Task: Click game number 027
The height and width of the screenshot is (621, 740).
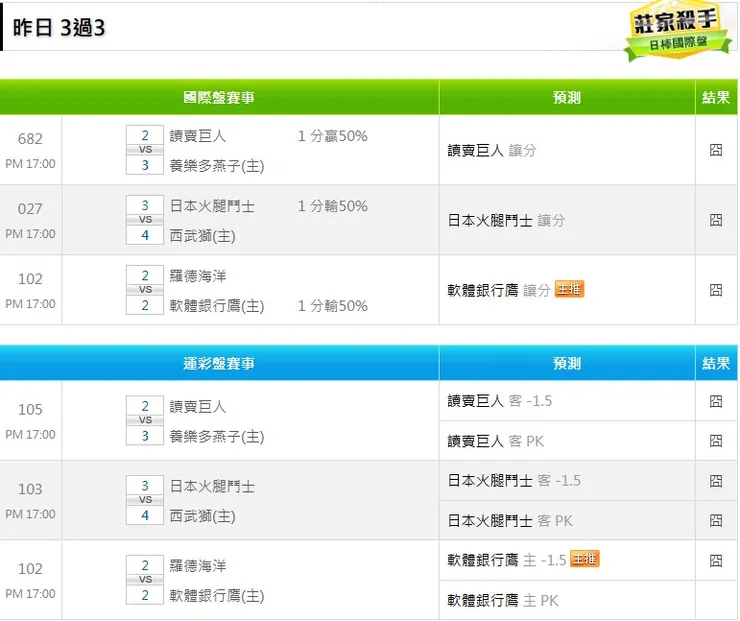Action: (30, 208)
